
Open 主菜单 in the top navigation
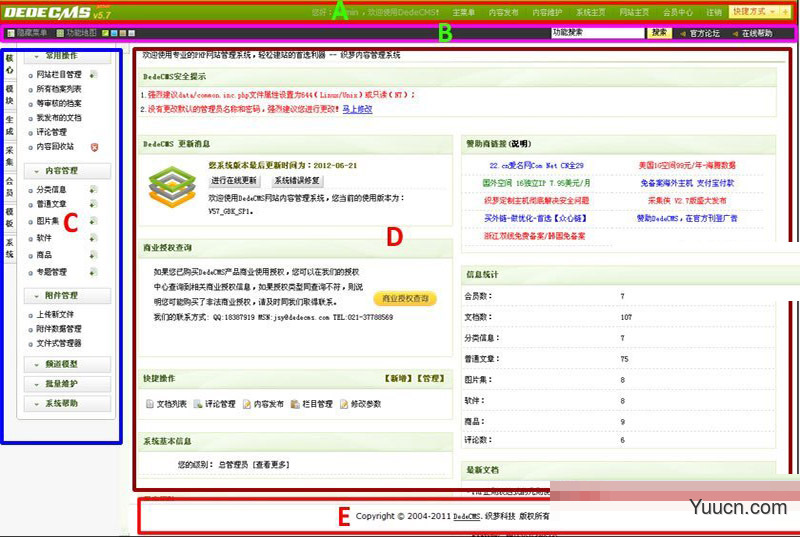pyautogui.click(x=463, y=12)
